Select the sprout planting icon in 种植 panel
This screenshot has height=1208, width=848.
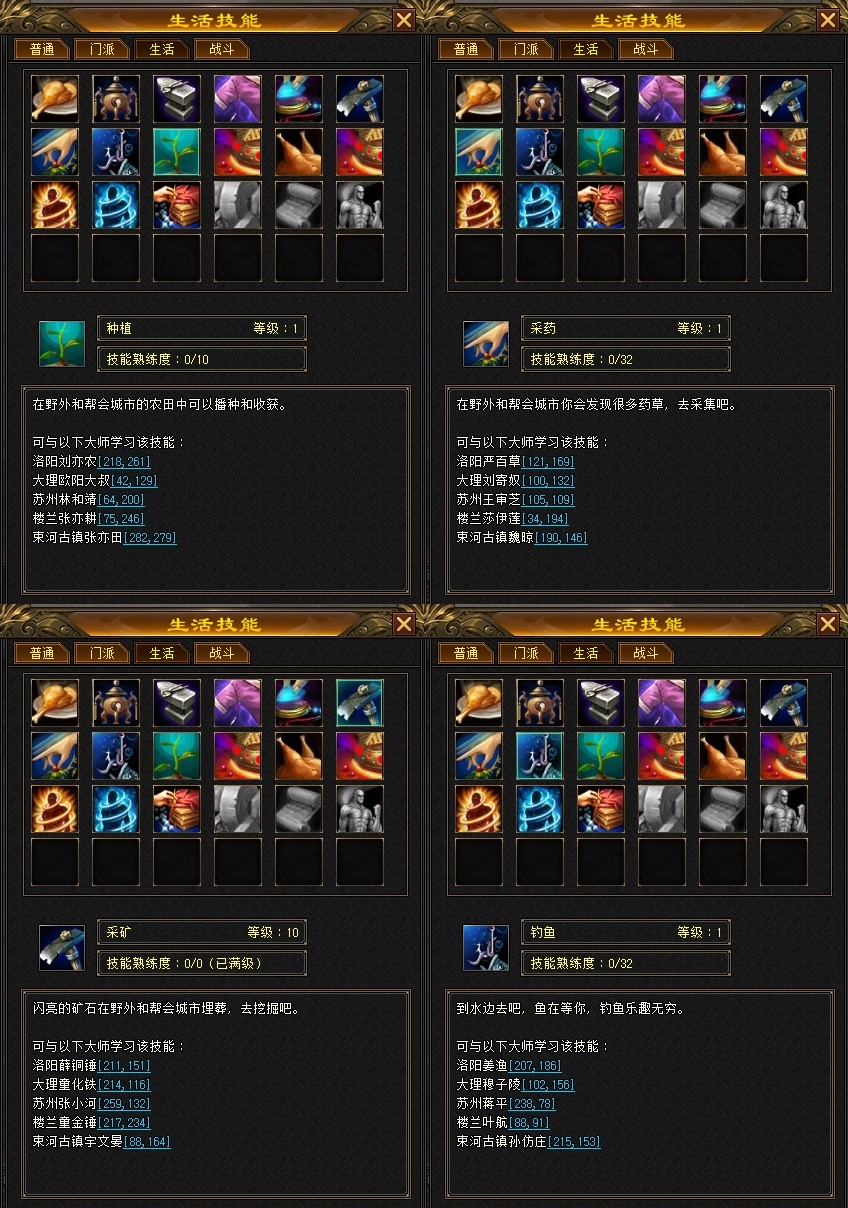pyautogui.click(x=177, y=152)
